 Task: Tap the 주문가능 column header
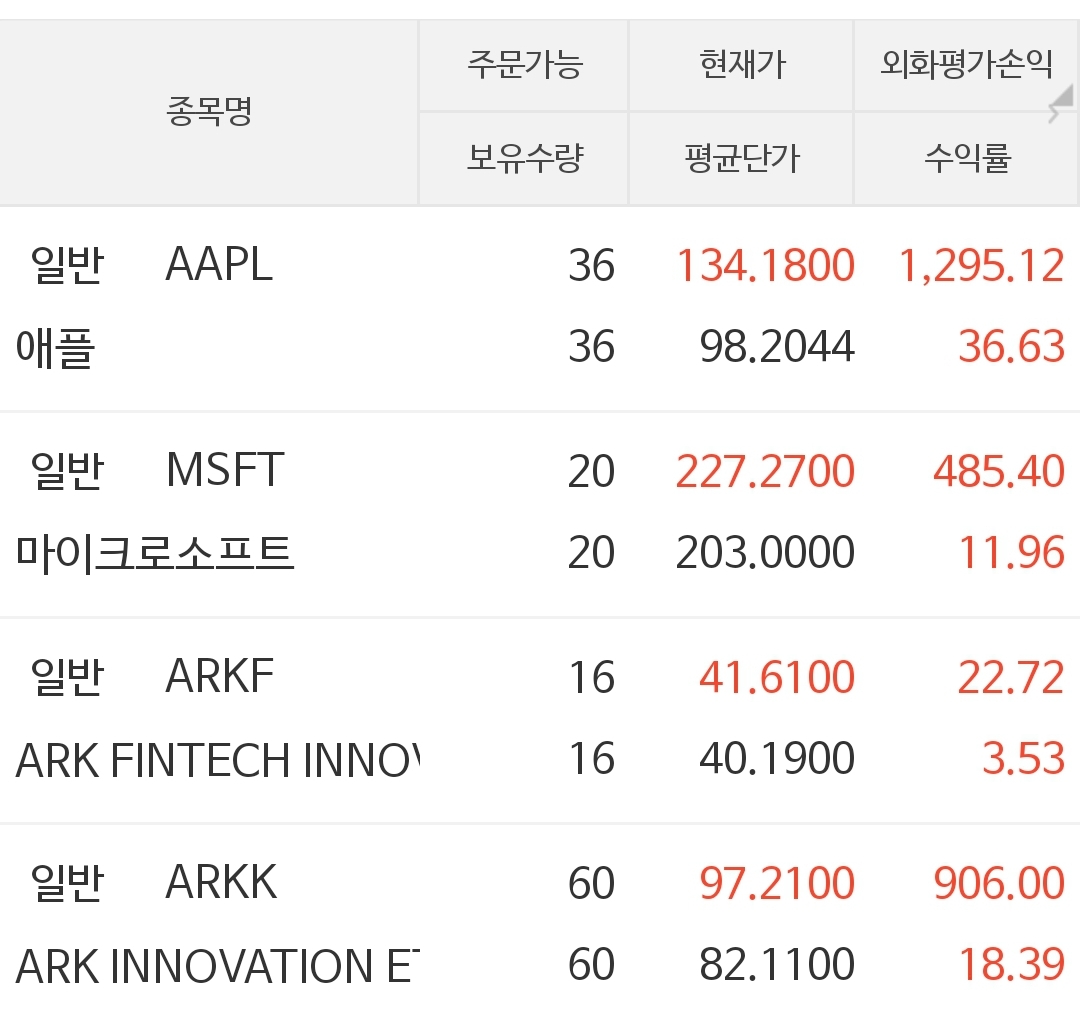(524, 66)
